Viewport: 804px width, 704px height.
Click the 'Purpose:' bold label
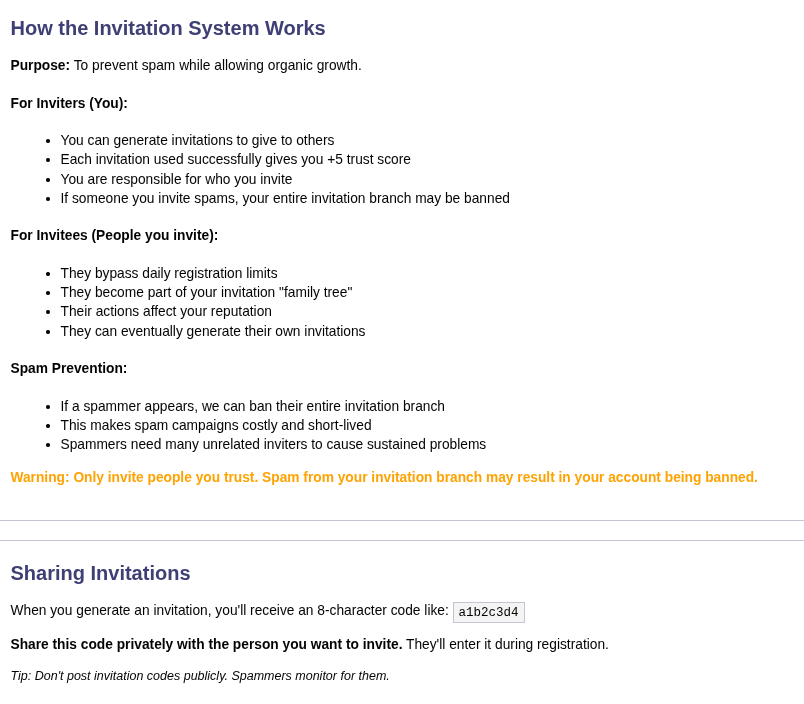coord(40,65)
